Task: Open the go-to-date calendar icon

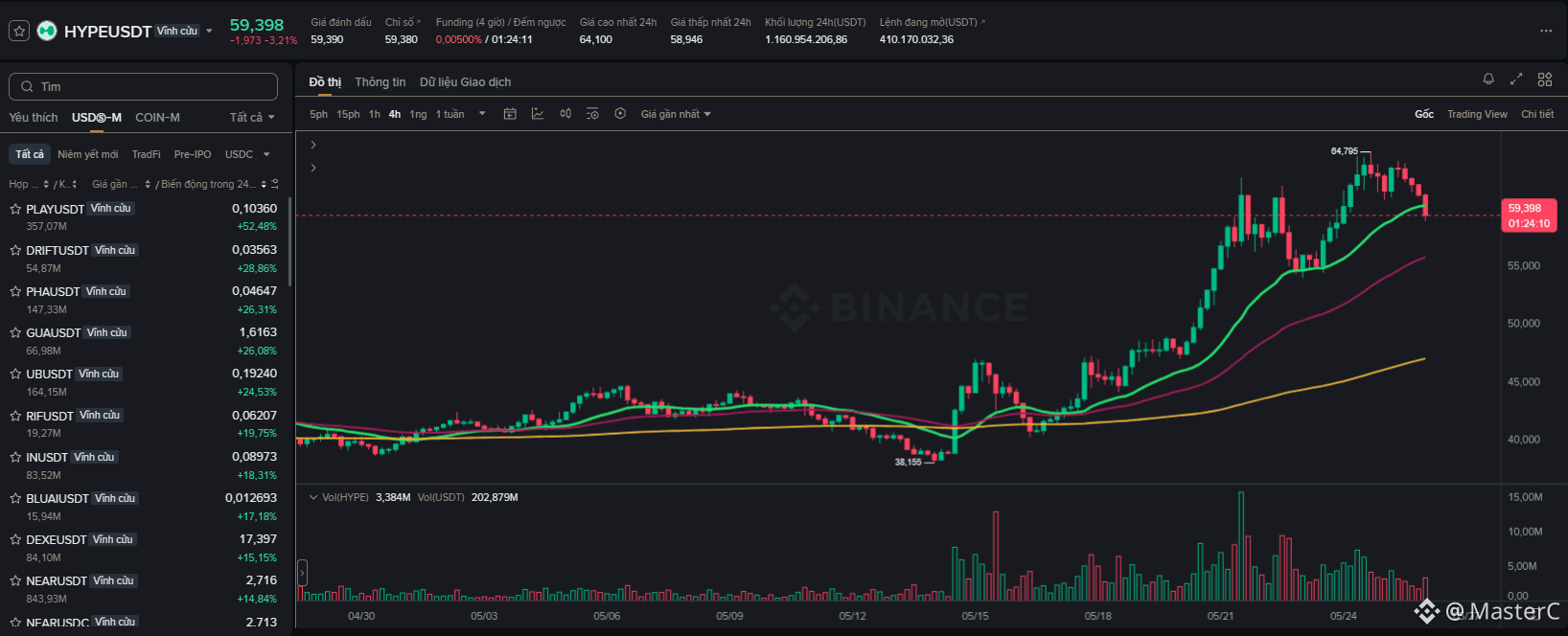Action: click(510, 114)
